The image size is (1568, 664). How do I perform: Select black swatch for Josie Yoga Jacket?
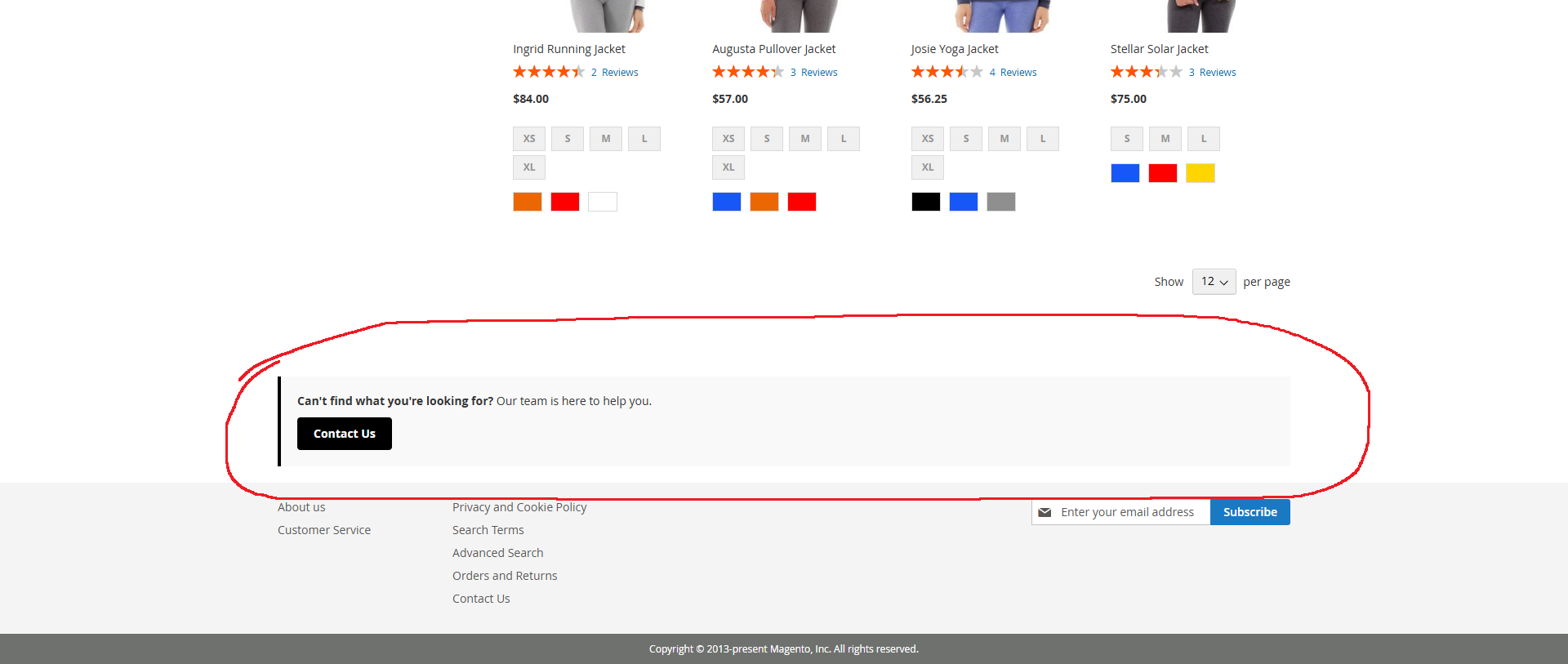926,202
